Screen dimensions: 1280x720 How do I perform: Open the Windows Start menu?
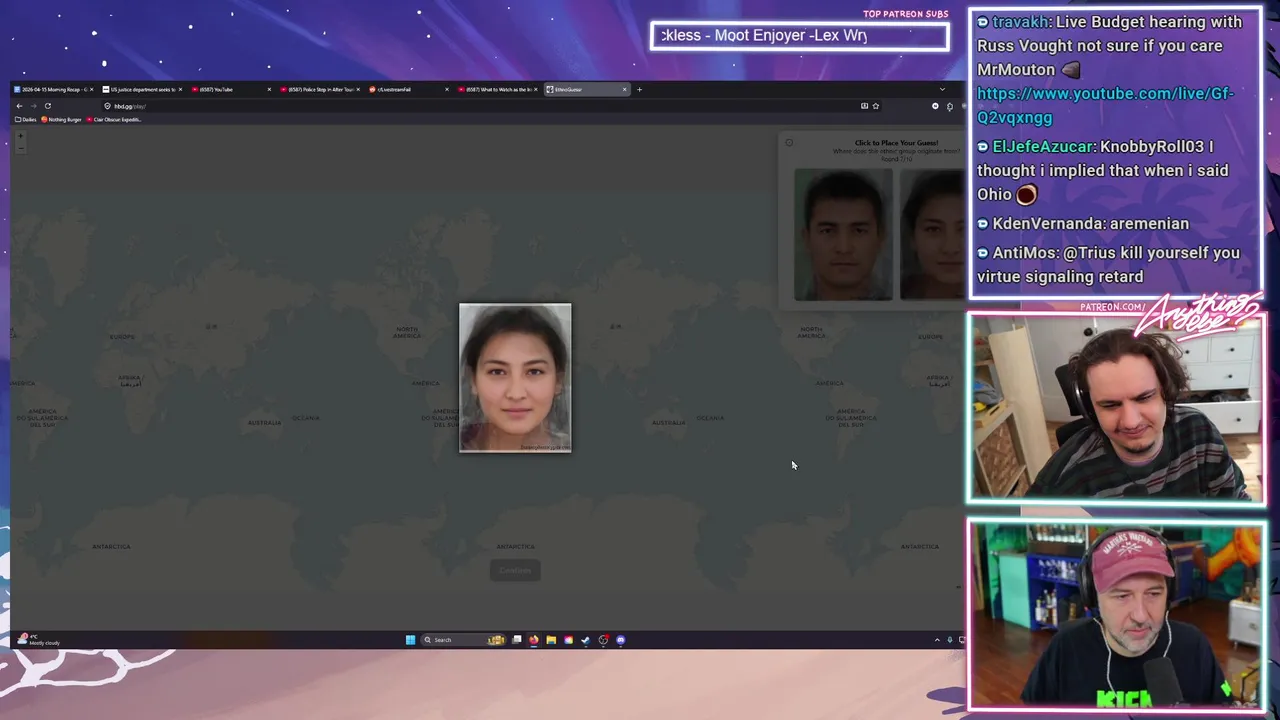coord(410,640)
